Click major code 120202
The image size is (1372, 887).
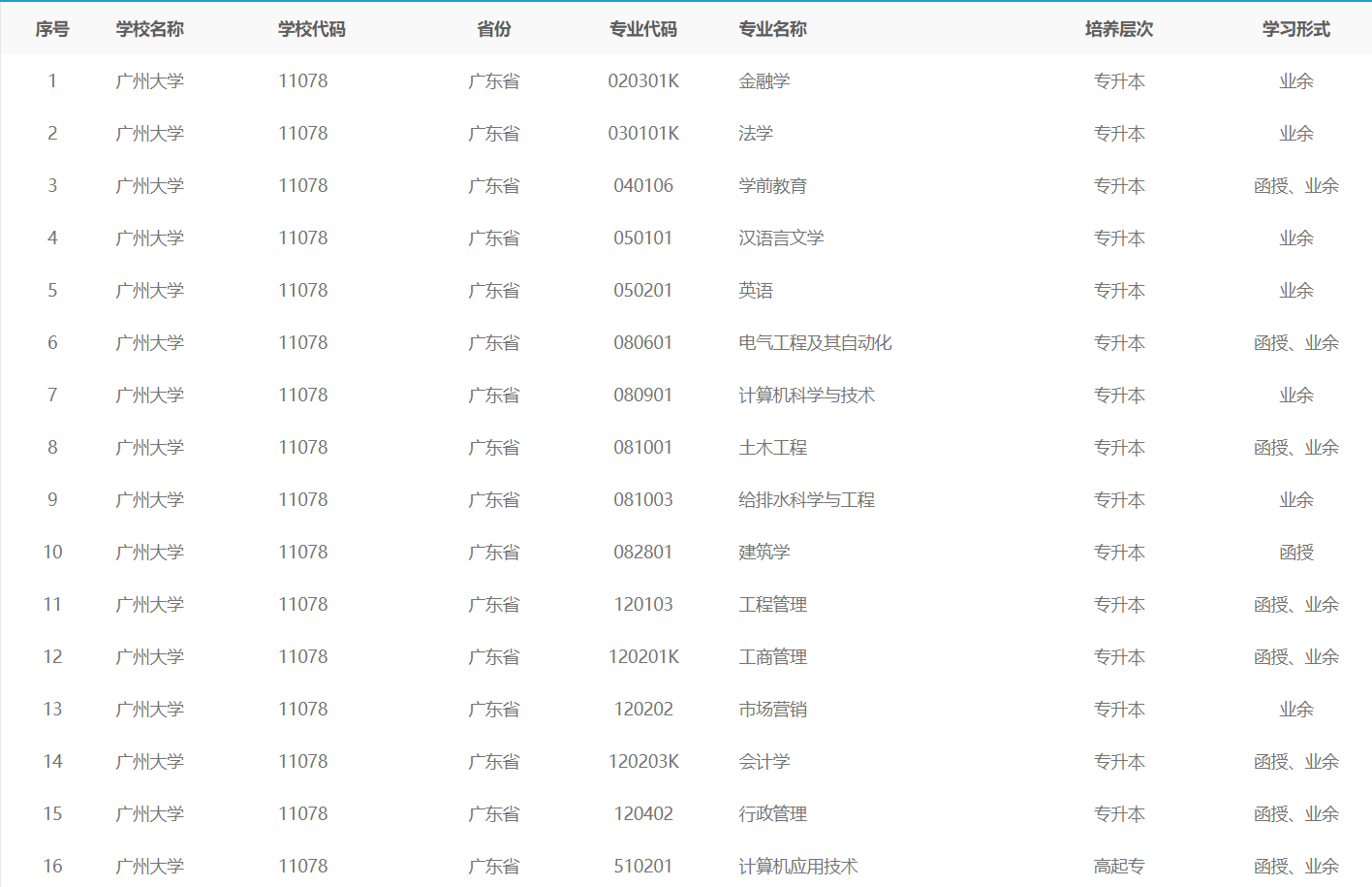643,710
